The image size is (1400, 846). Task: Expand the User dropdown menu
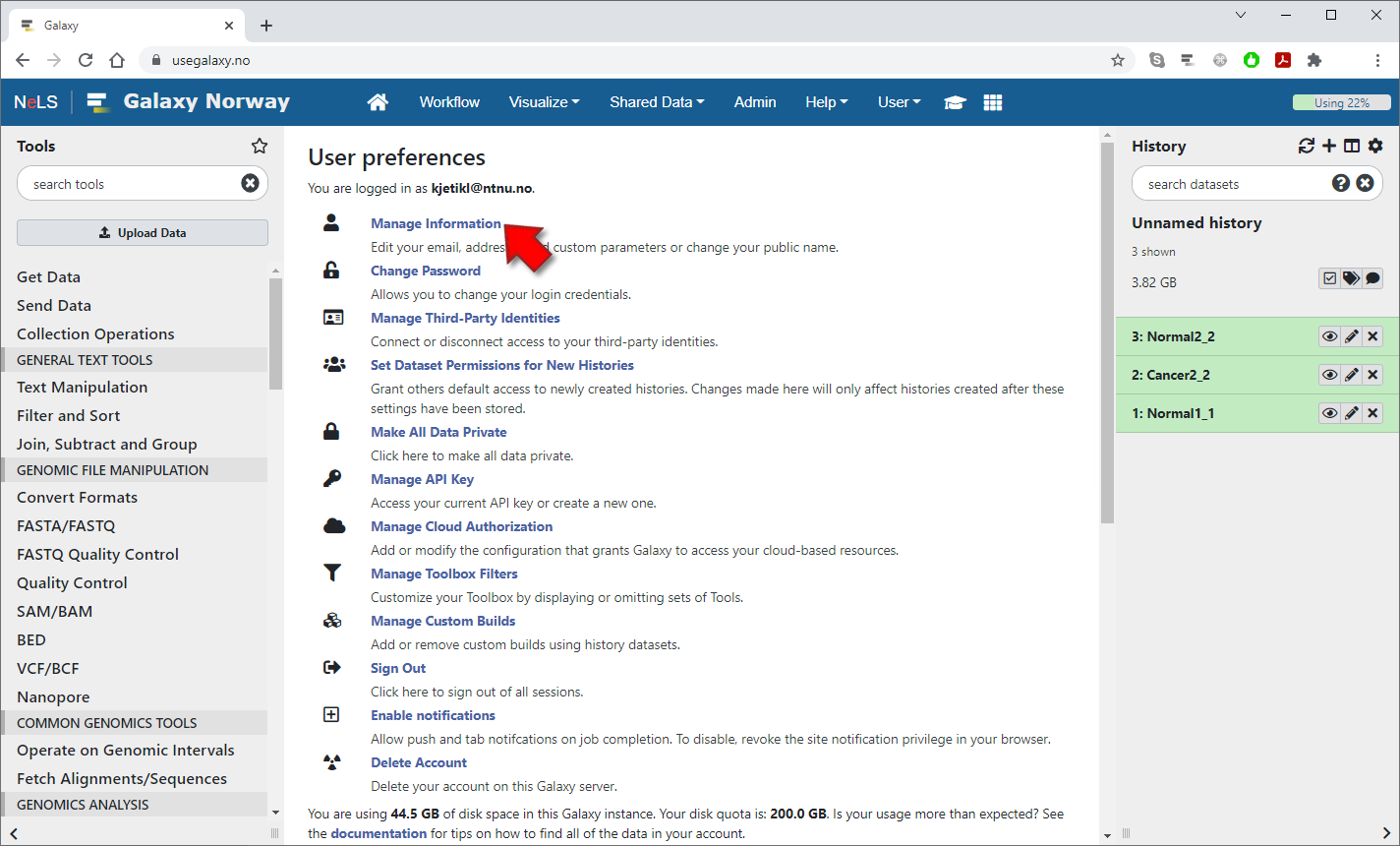899,102
